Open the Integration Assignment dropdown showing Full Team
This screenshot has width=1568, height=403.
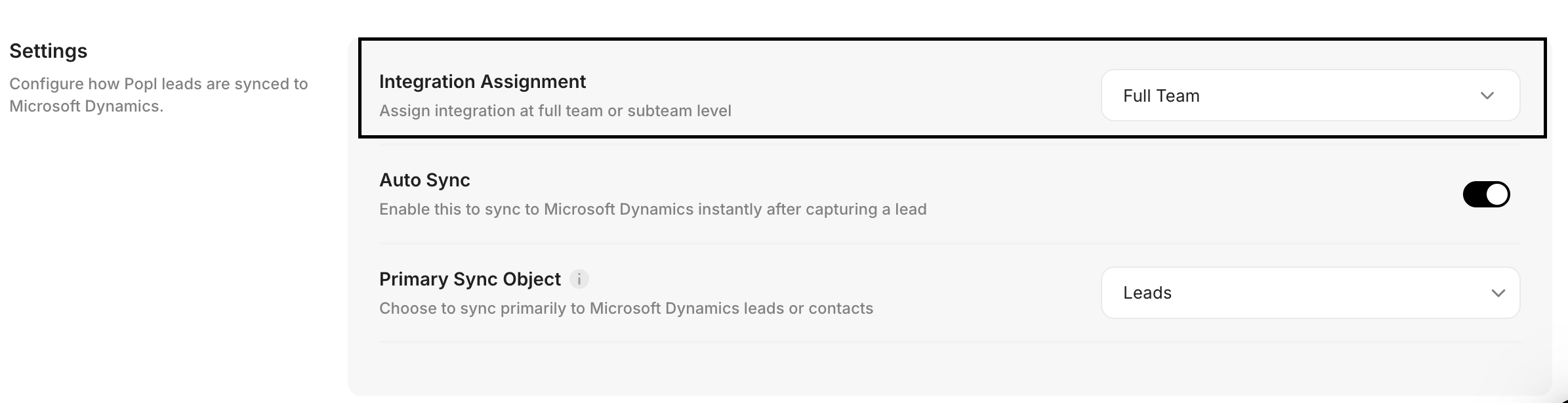point(1310,96)
